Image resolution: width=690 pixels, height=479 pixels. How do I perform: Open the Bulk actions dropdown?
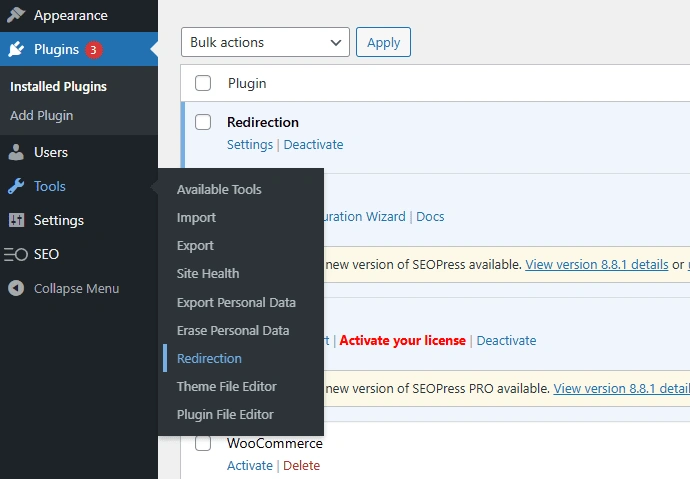tap(265, 42)
